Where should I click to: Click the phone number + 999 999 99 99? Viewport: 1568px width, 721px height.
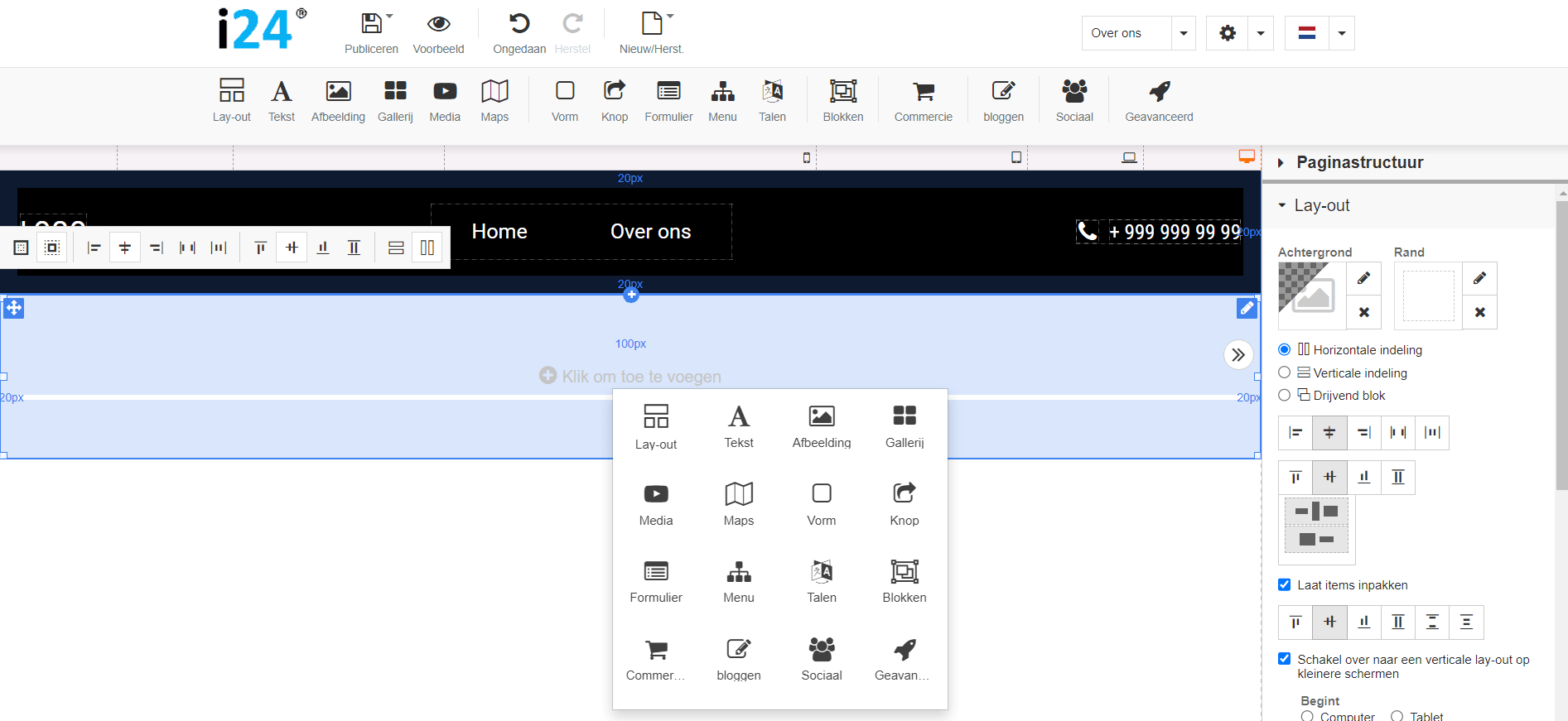click(1175, 232)
